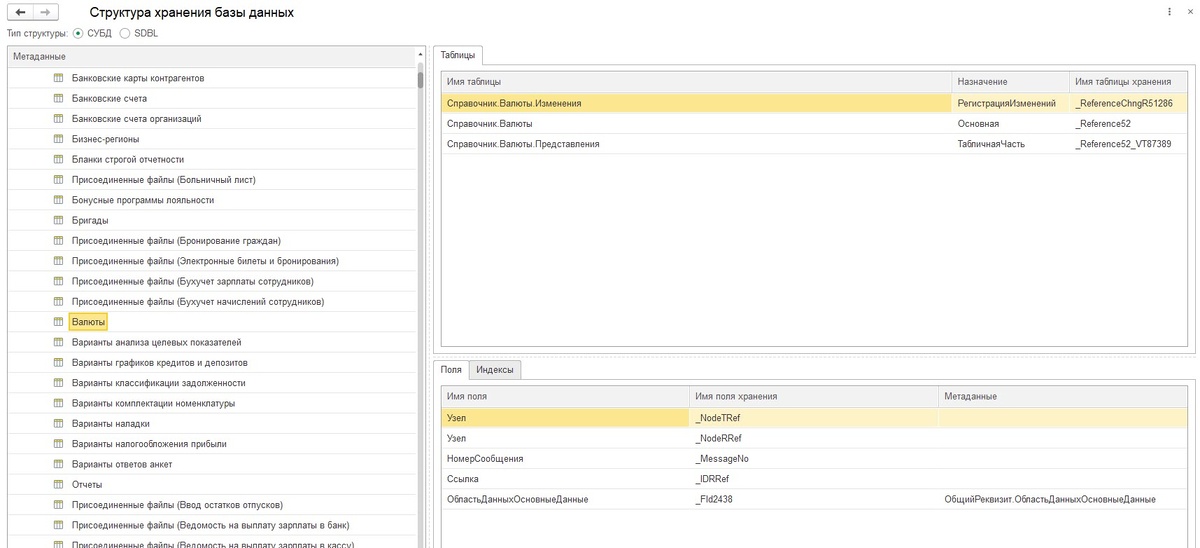
Task: Sort by Имя поля хранения column header
Action: coord(814,396)
